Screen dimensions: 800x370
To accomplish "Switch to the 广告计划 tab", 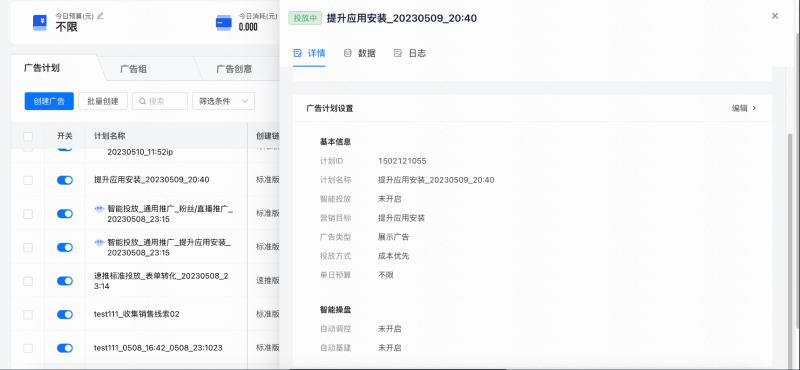I will [x=42, y=68].
